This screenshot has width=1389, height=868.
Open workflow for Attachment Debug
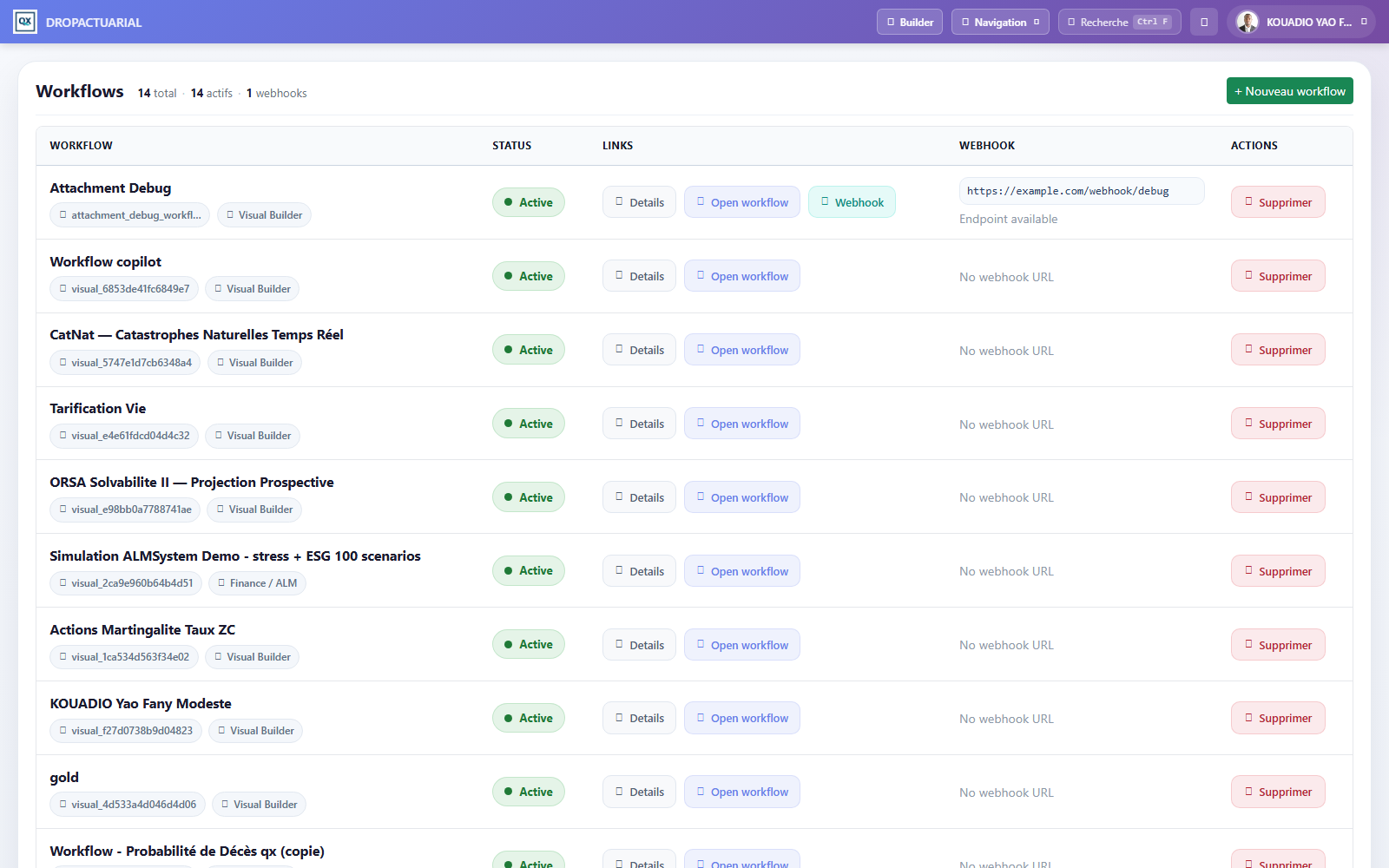pos(742,202)
